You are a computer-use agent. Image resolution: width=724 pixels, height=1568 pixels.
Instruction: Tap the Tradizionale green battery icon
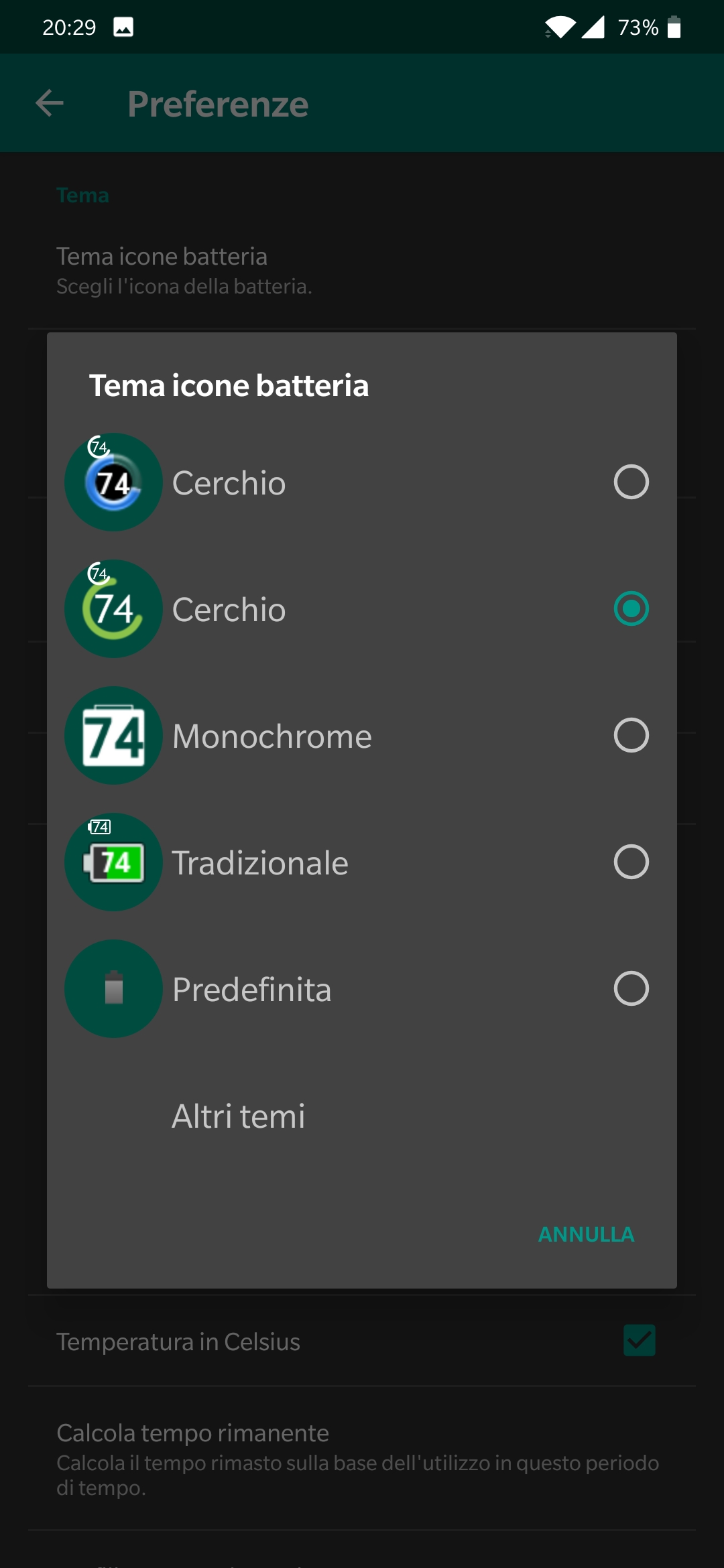pos(113,862)
